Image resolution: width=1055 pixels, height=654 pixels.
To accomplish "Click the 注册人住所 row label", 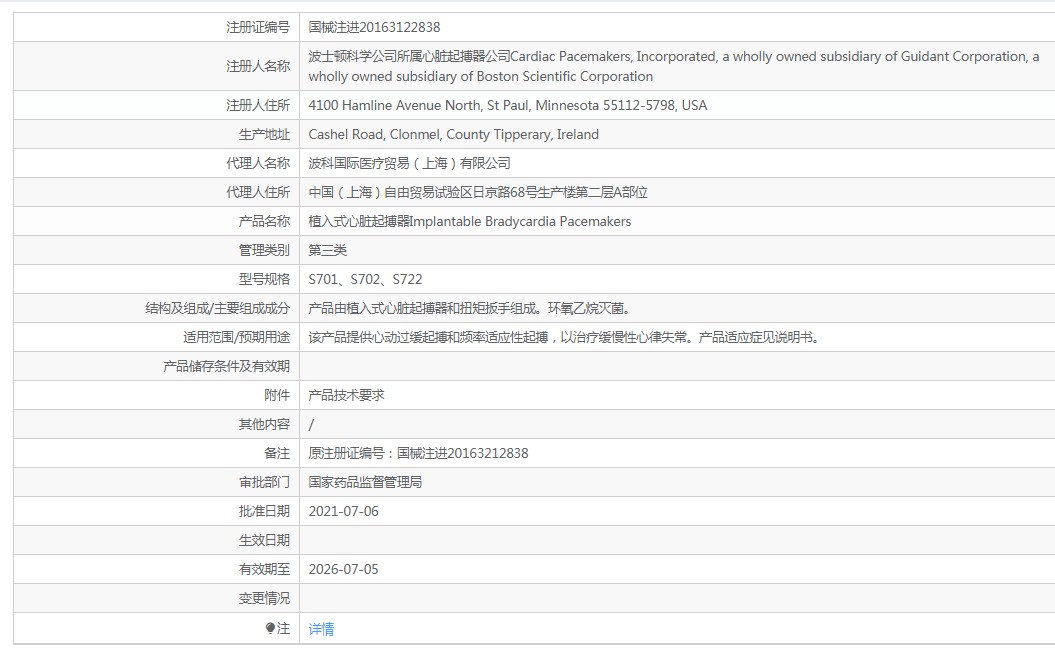I will [258, 105].
